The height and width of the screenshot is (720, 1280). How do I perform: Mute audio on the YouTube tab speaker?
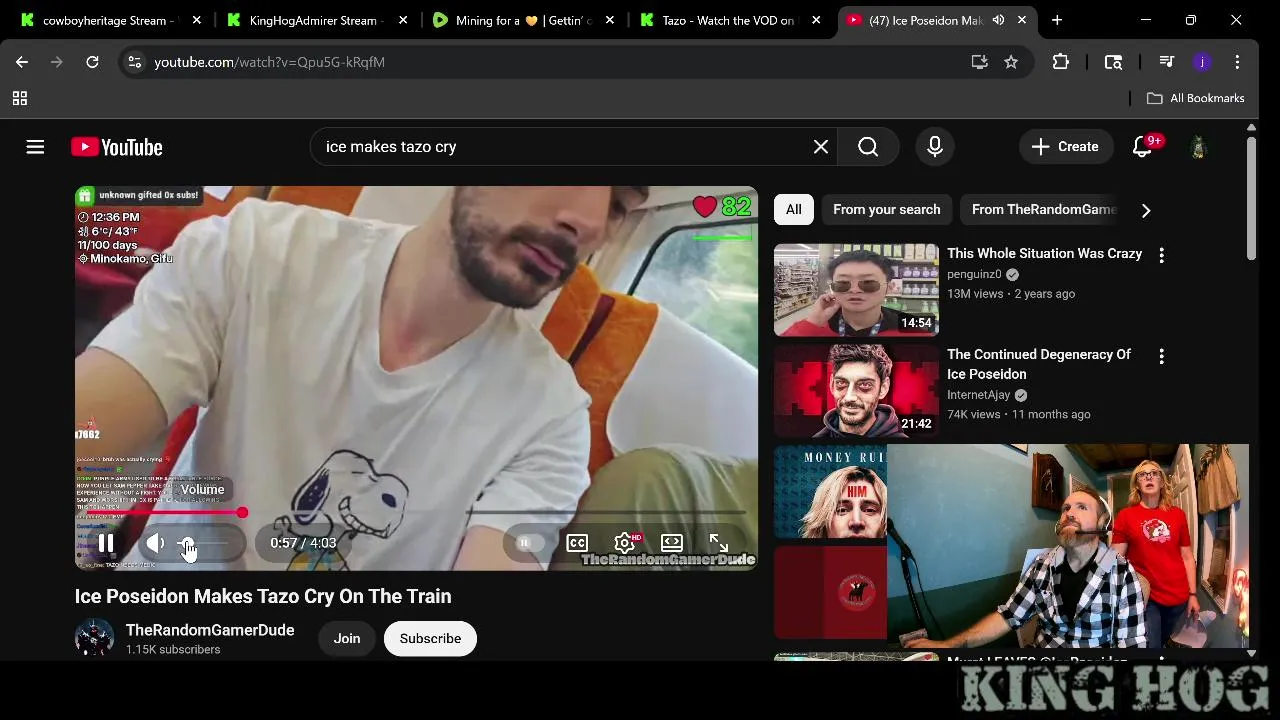coord(998,20)
